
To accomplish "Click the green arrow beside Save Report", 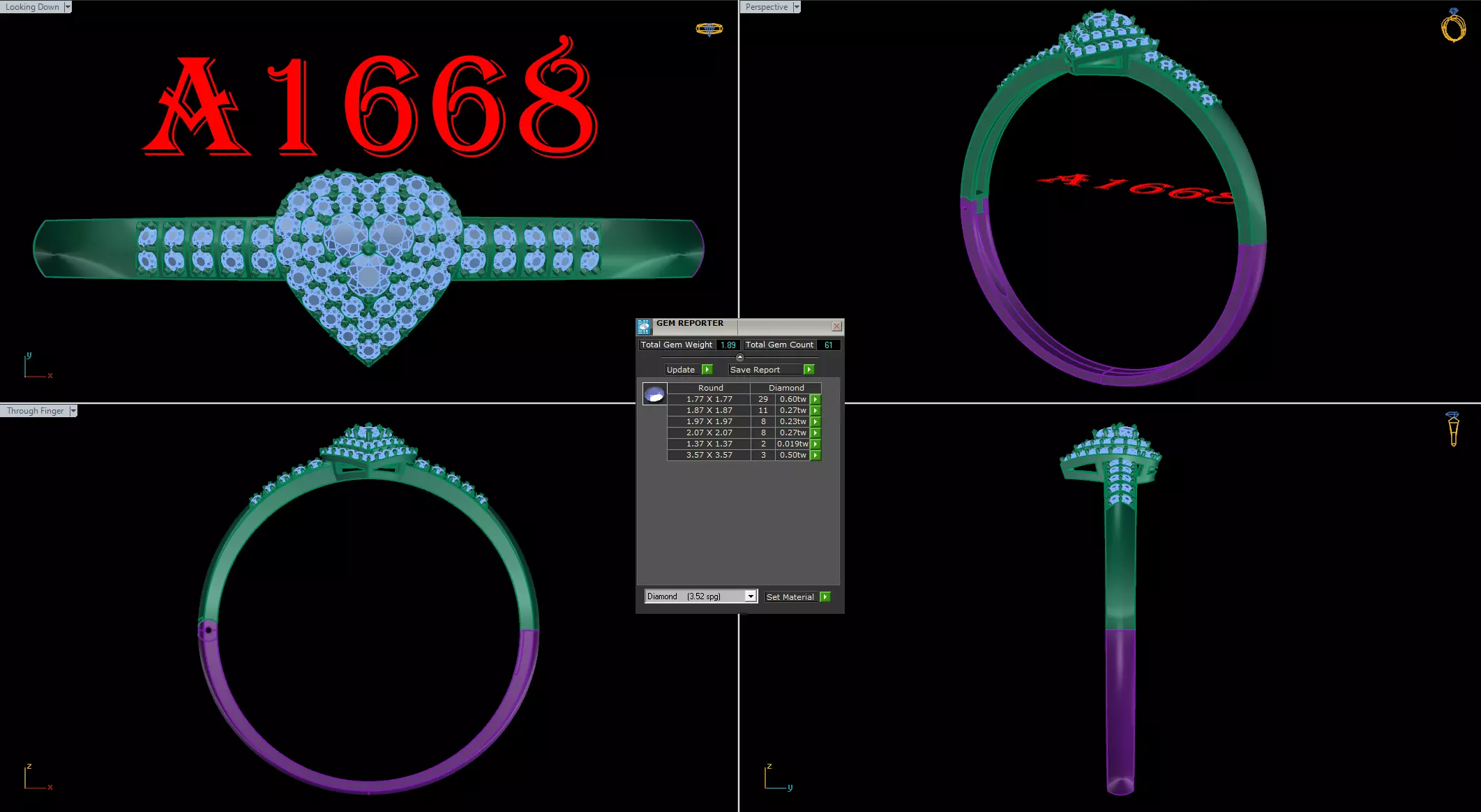I will pos(809,370).
